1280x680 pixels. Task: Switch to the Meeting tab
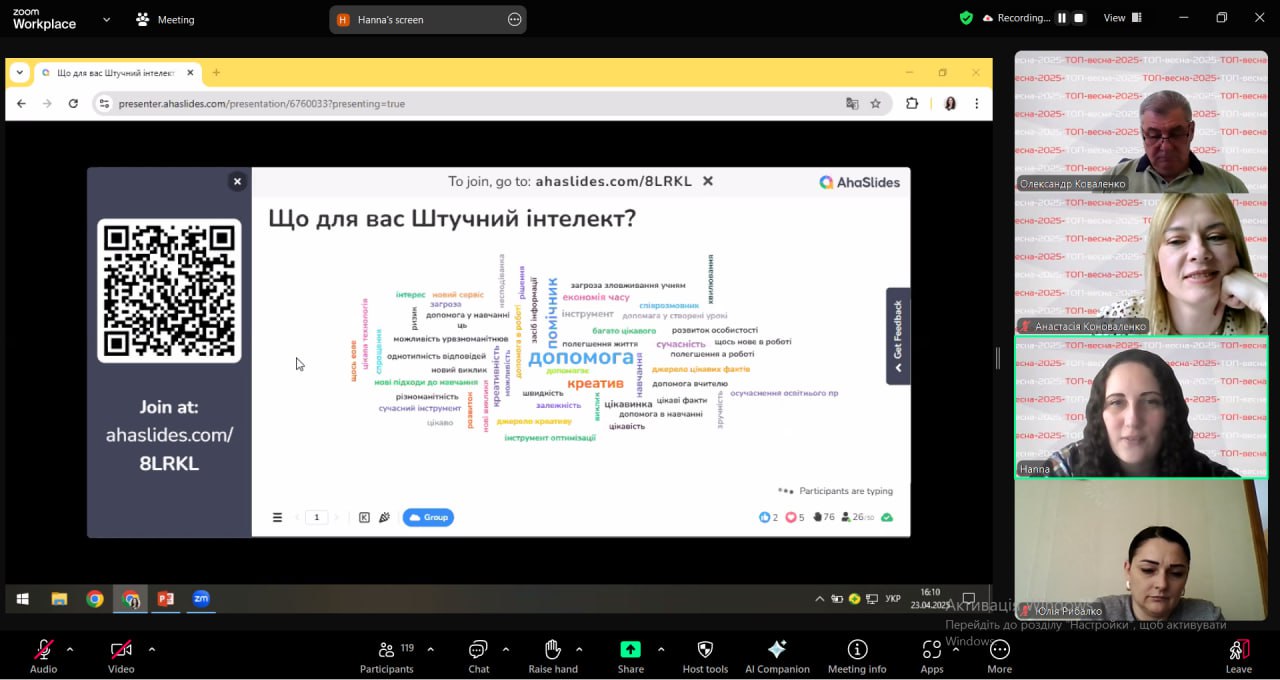(166, 19)
